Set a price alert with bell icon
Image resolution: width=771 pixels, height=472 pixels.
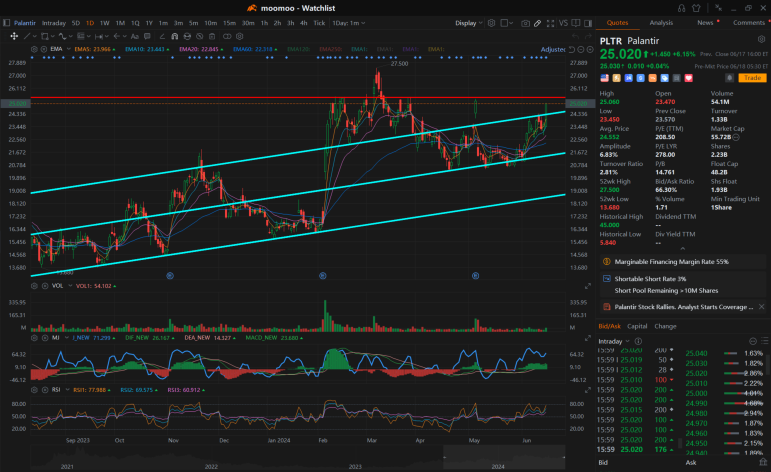[x=730, y=78]
